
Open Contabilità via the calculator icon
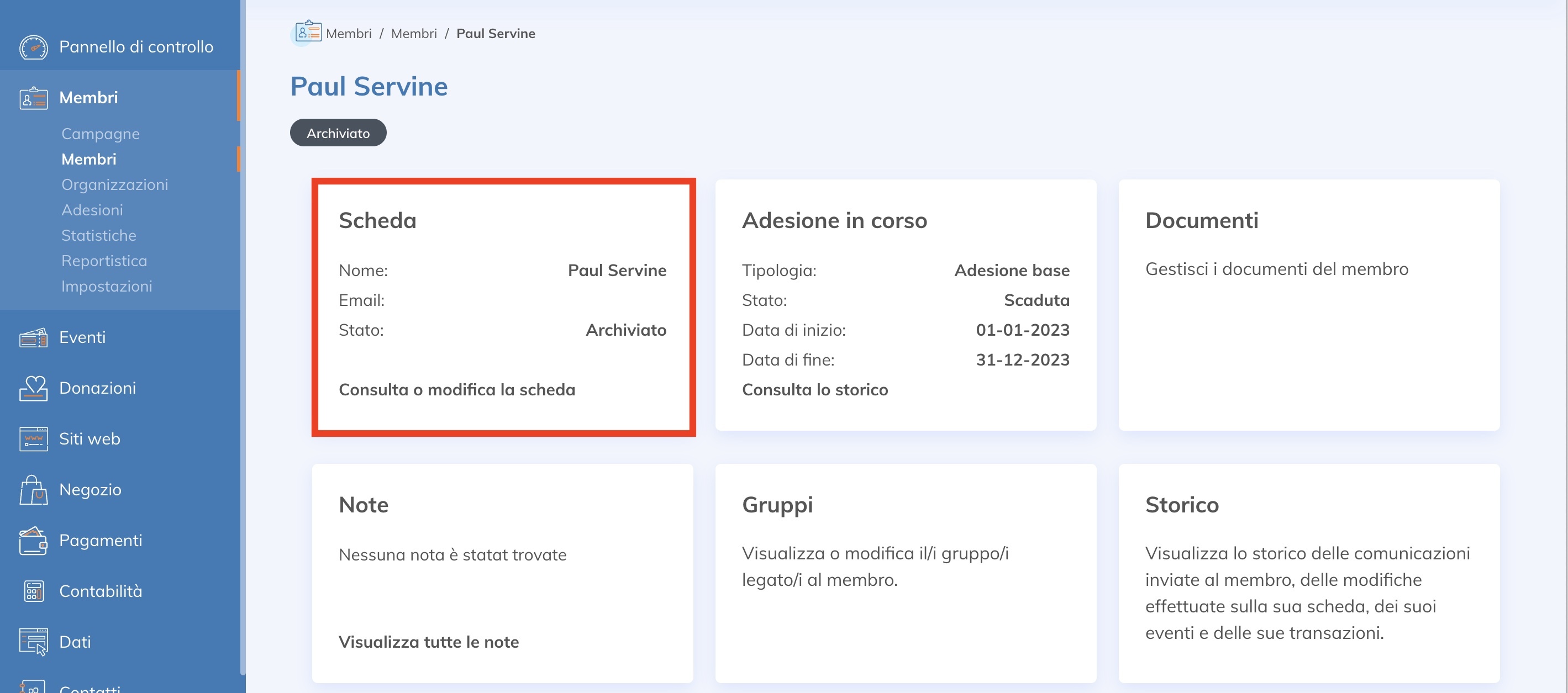(34, 591)
